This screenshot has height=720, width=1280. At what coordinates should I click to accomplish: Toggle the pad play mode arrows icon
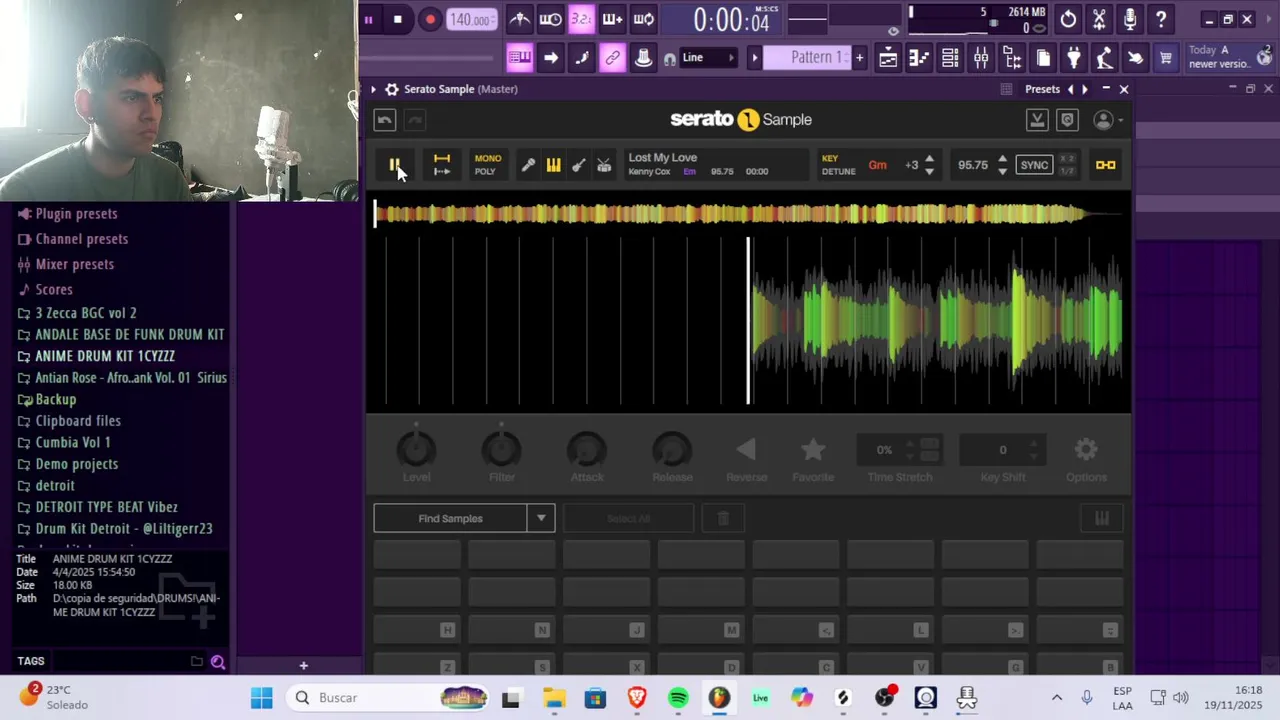coord(442,165)
